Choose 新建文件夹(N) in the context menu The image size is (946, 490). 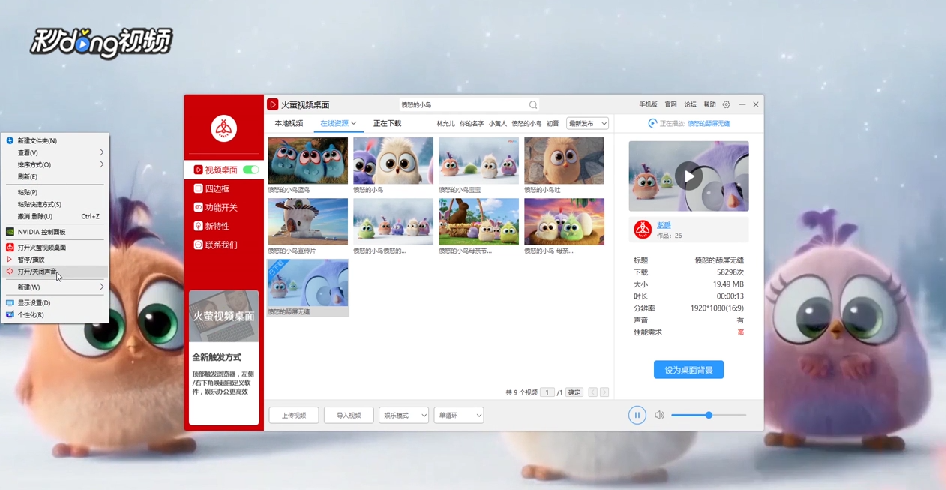[55, 141]
